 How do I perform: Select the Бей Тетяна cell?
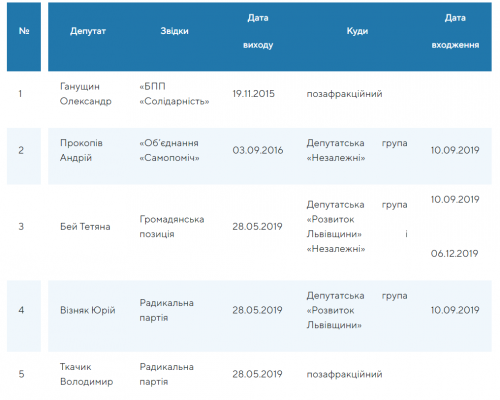85,227
